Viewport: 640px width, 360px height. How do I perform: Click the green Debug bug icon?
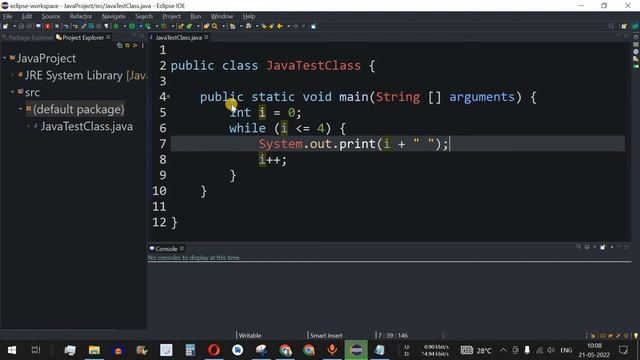[x=116, y=26]
